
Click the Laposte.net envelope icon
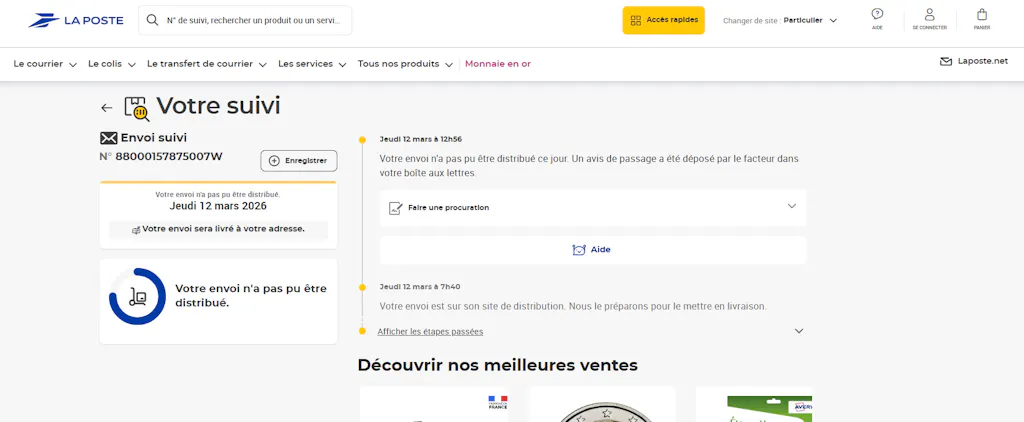pyautogui.click(x=945, y=62)
